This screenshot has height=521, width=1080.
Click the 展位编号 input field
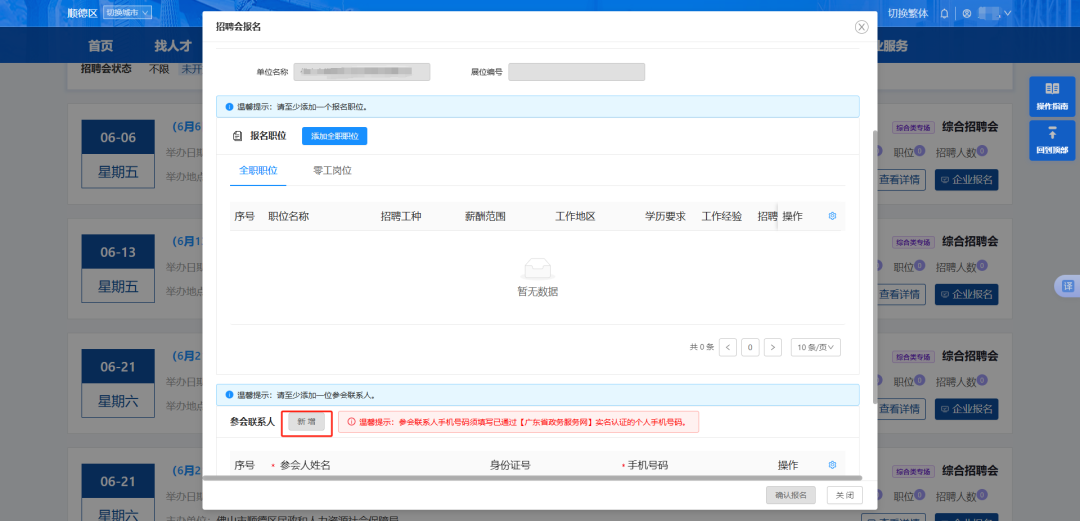576,72
